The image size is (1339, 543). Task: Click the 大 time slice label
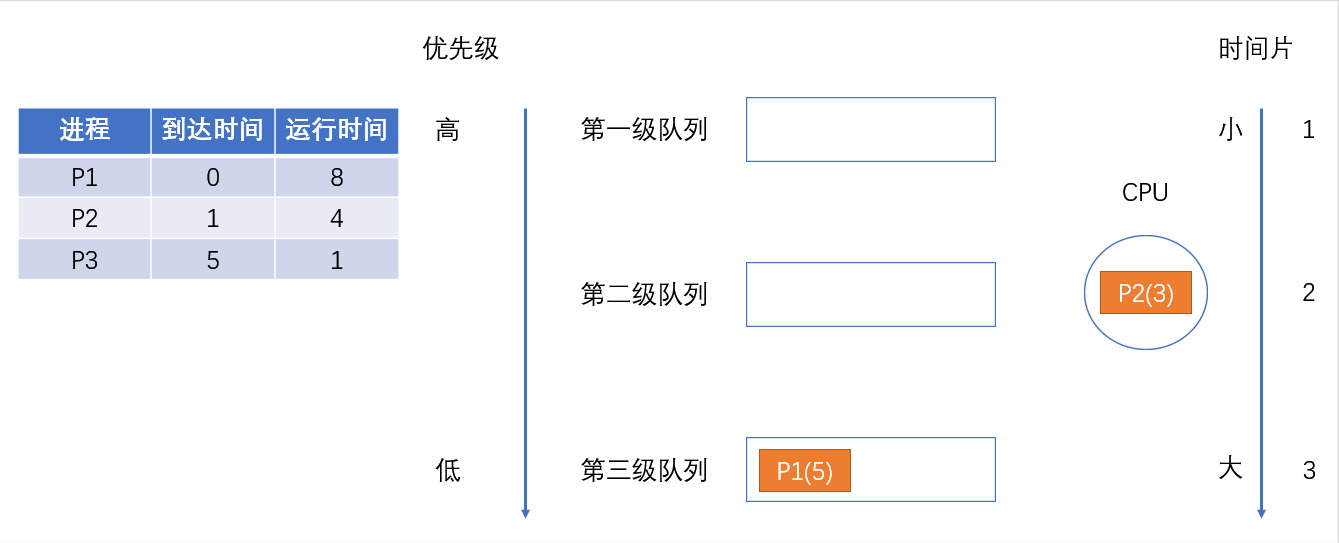point(1230,468)
